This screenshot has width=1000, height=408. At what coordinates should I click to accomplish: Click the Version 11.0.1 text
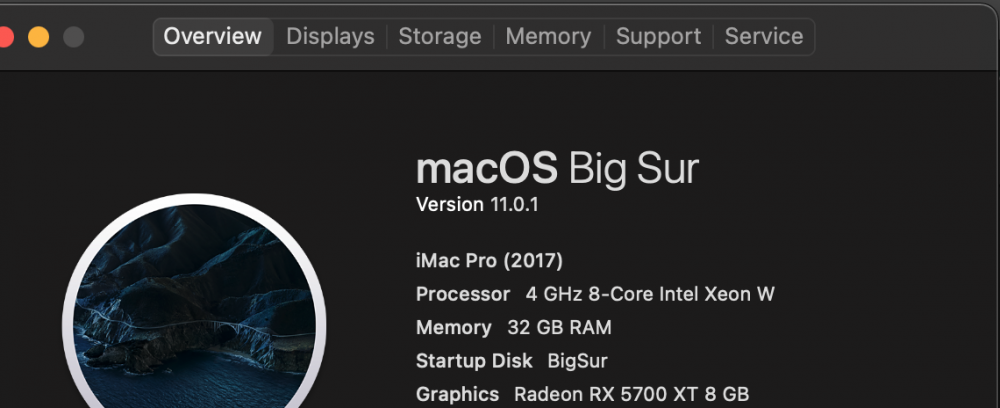tap(477, 205)
